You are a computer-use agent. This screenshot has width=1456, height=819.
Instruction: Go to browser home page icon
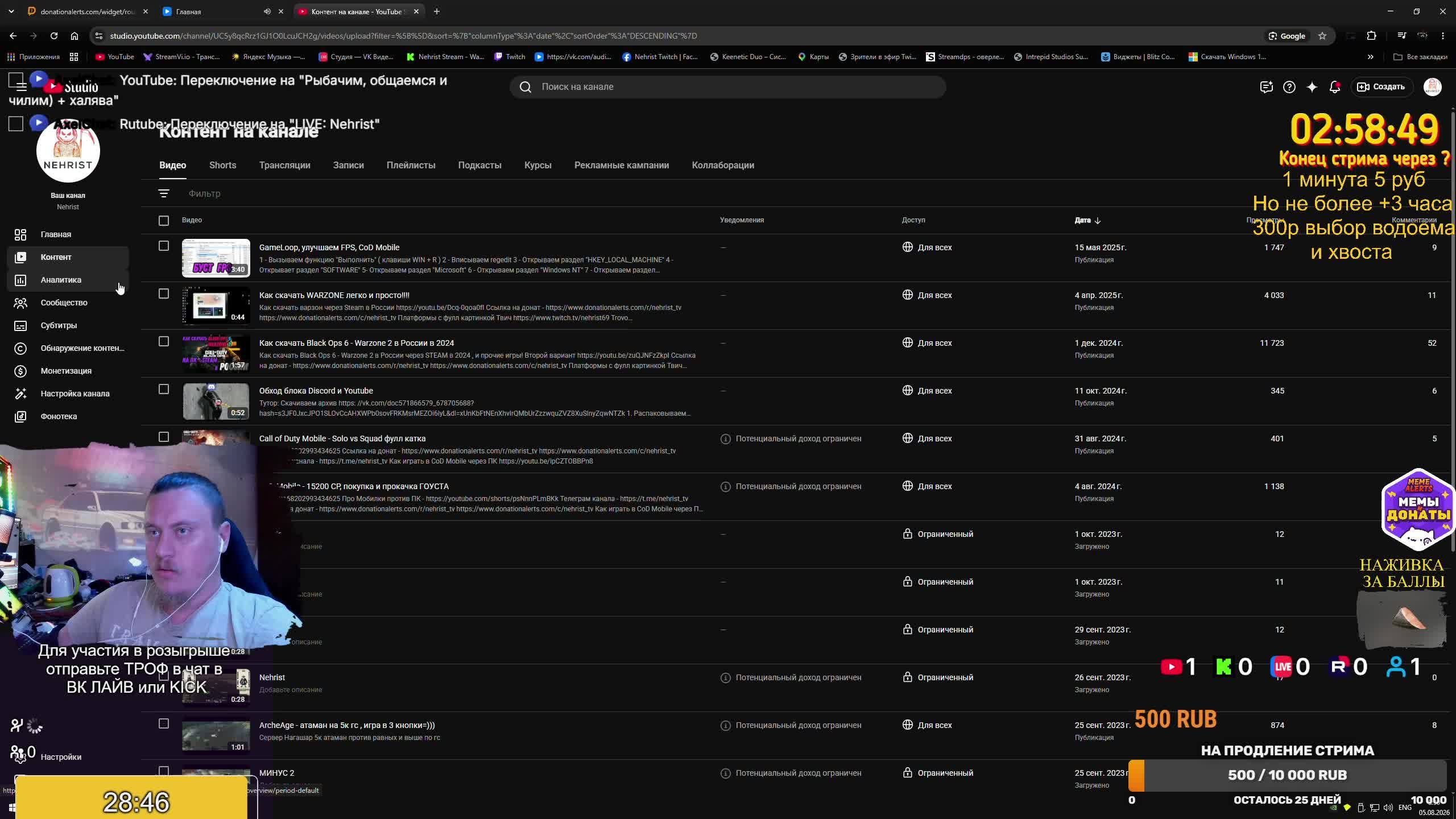coord(75,36)
